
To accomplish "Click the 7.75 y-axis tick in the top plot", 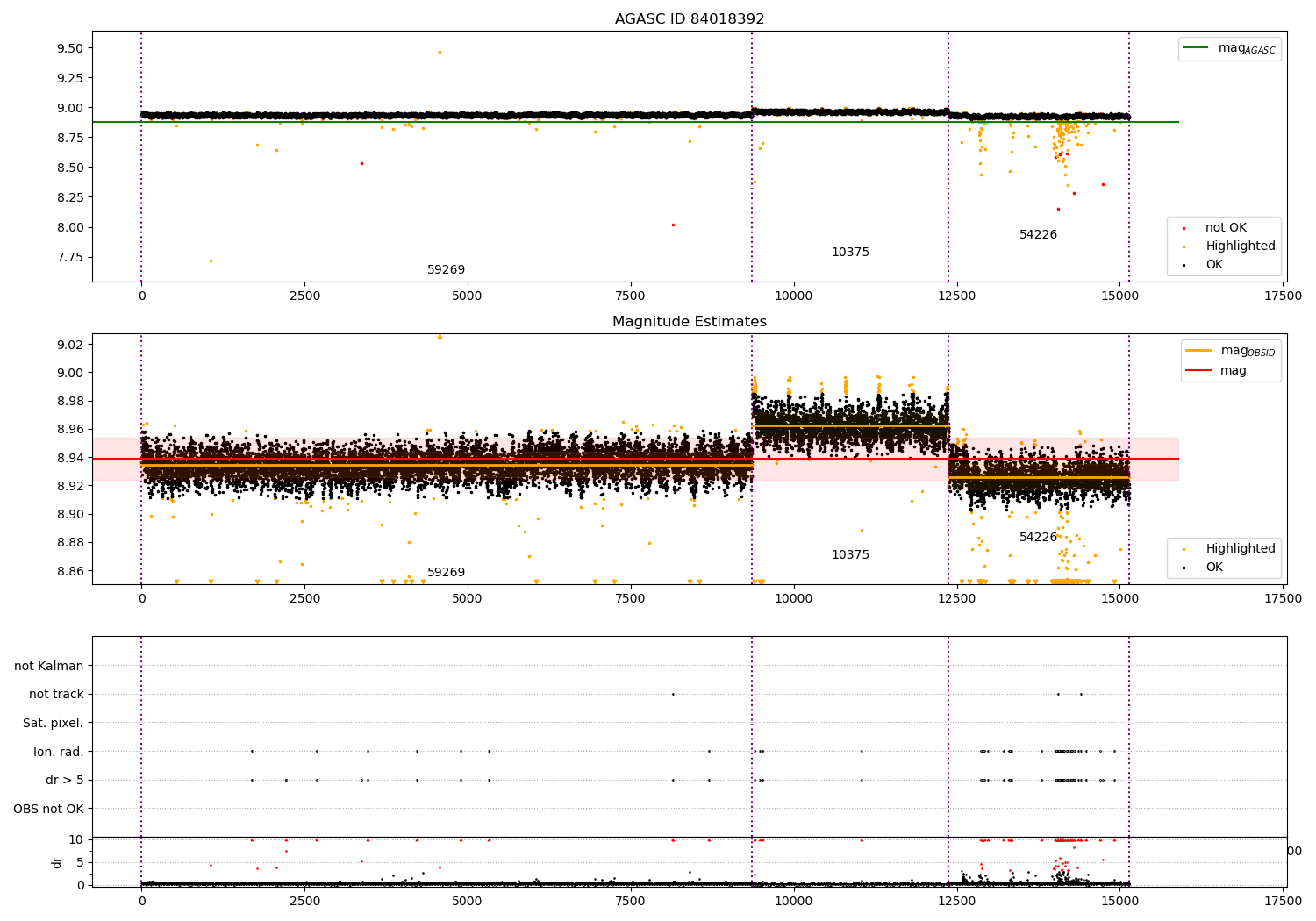I will pos(70,258).
